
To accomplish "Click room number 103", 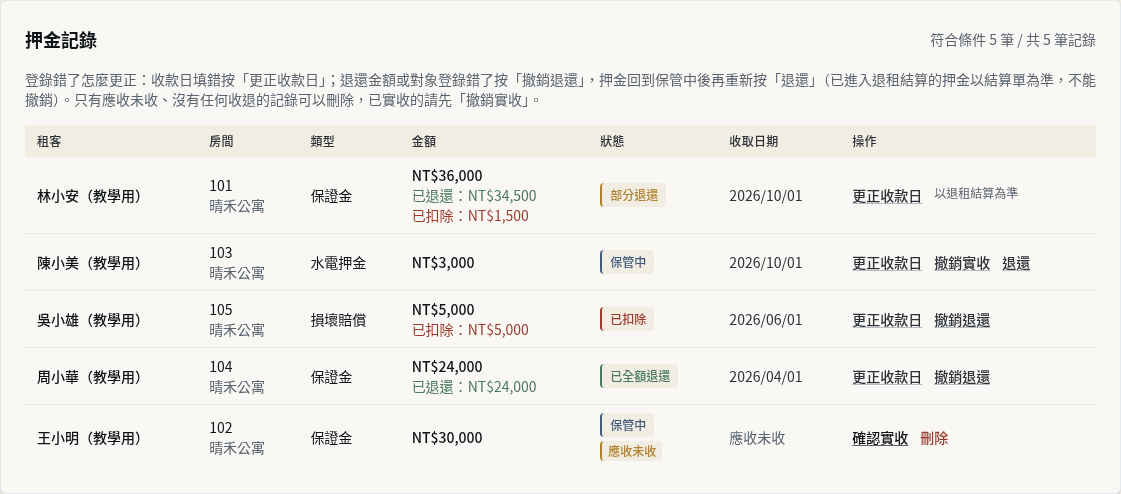I will (x=221, y=253).
